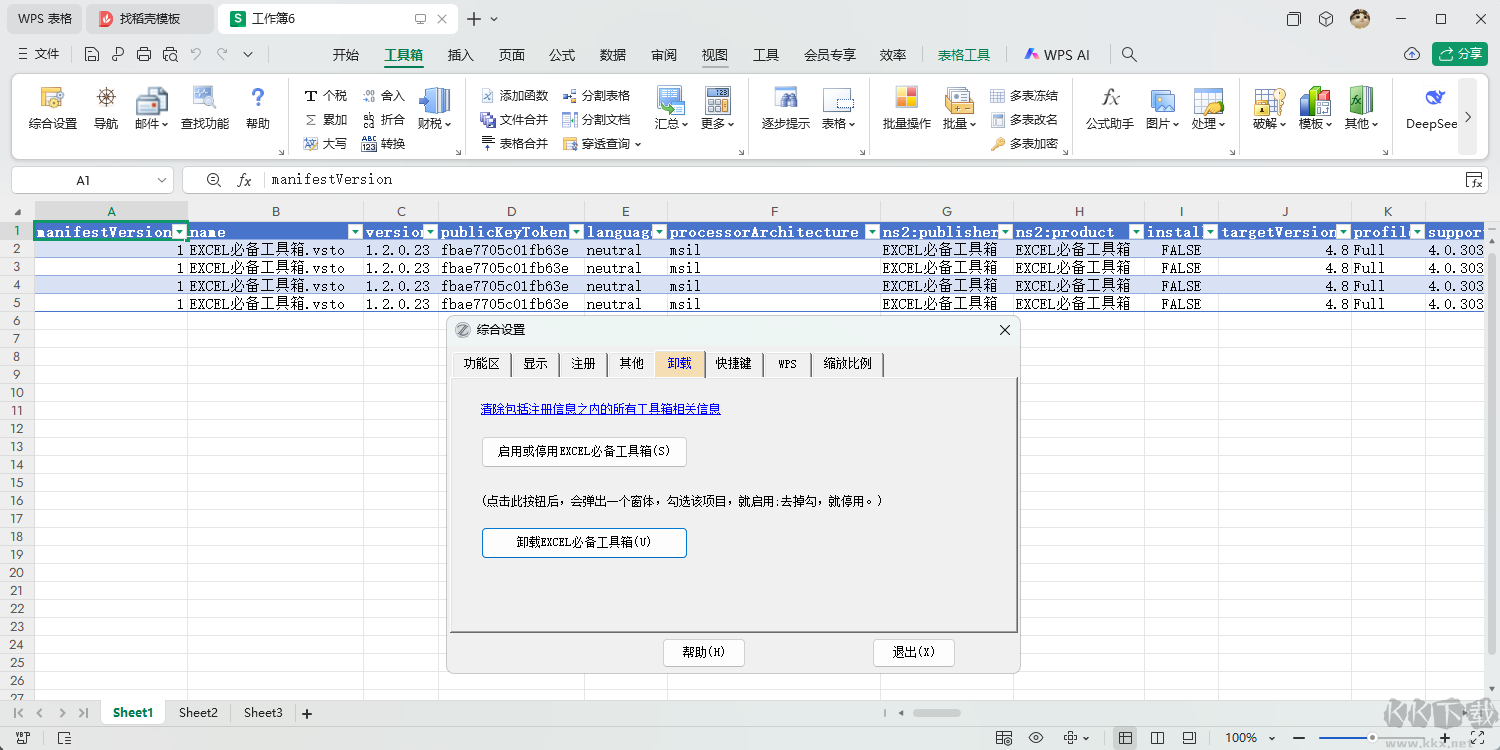The width and height of the screenshot is (1500, 750).
Task: Select 文件合并 merge files
Action: (514, 120)
